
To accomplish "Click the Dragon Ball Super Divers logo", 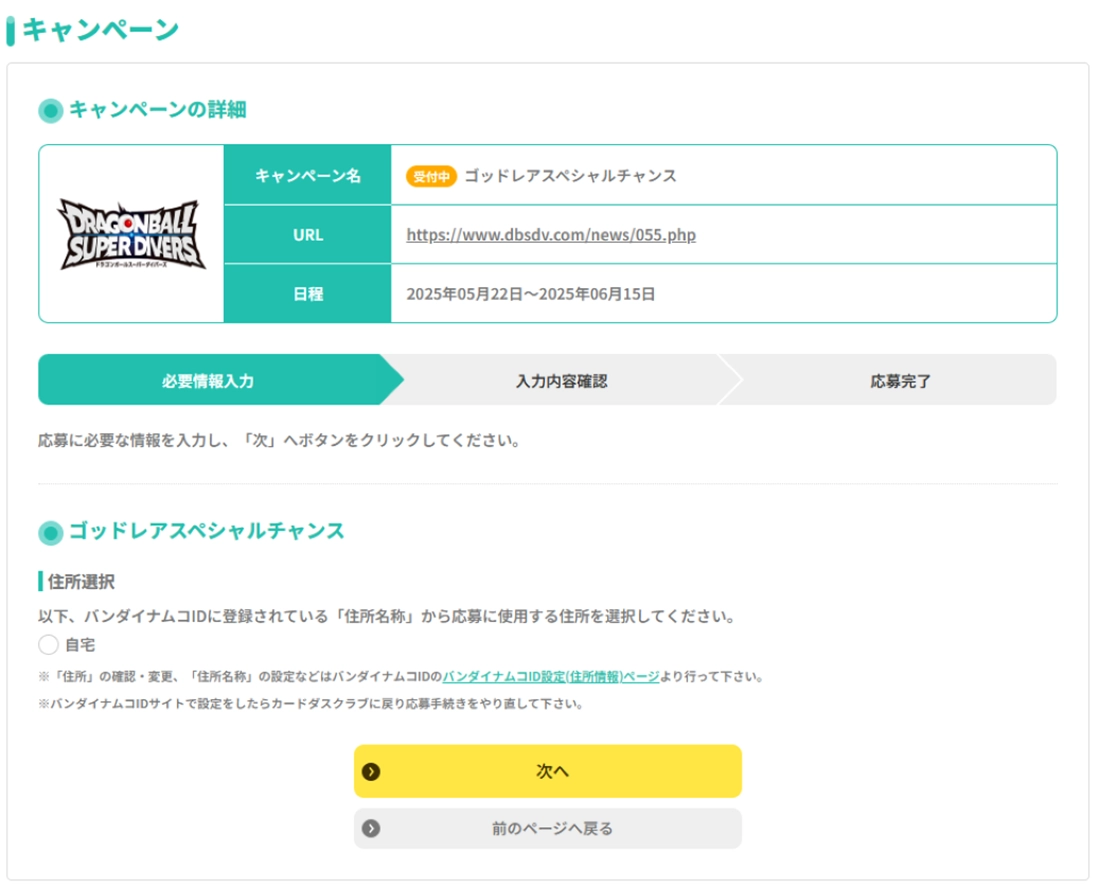I will (x=132, y=234).
